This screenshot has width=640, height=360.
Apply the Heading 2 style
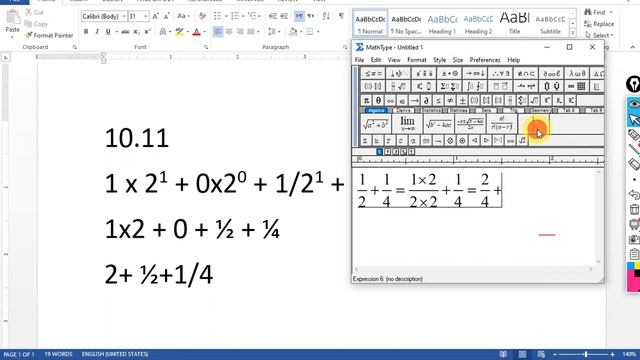click(x=478, y=24)
